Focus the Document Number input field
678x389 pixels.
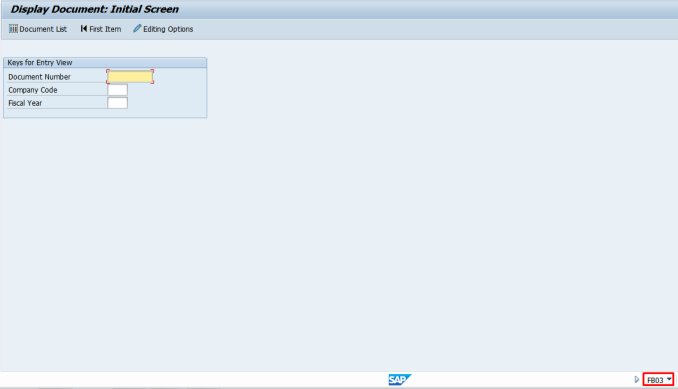pos(130,77)
